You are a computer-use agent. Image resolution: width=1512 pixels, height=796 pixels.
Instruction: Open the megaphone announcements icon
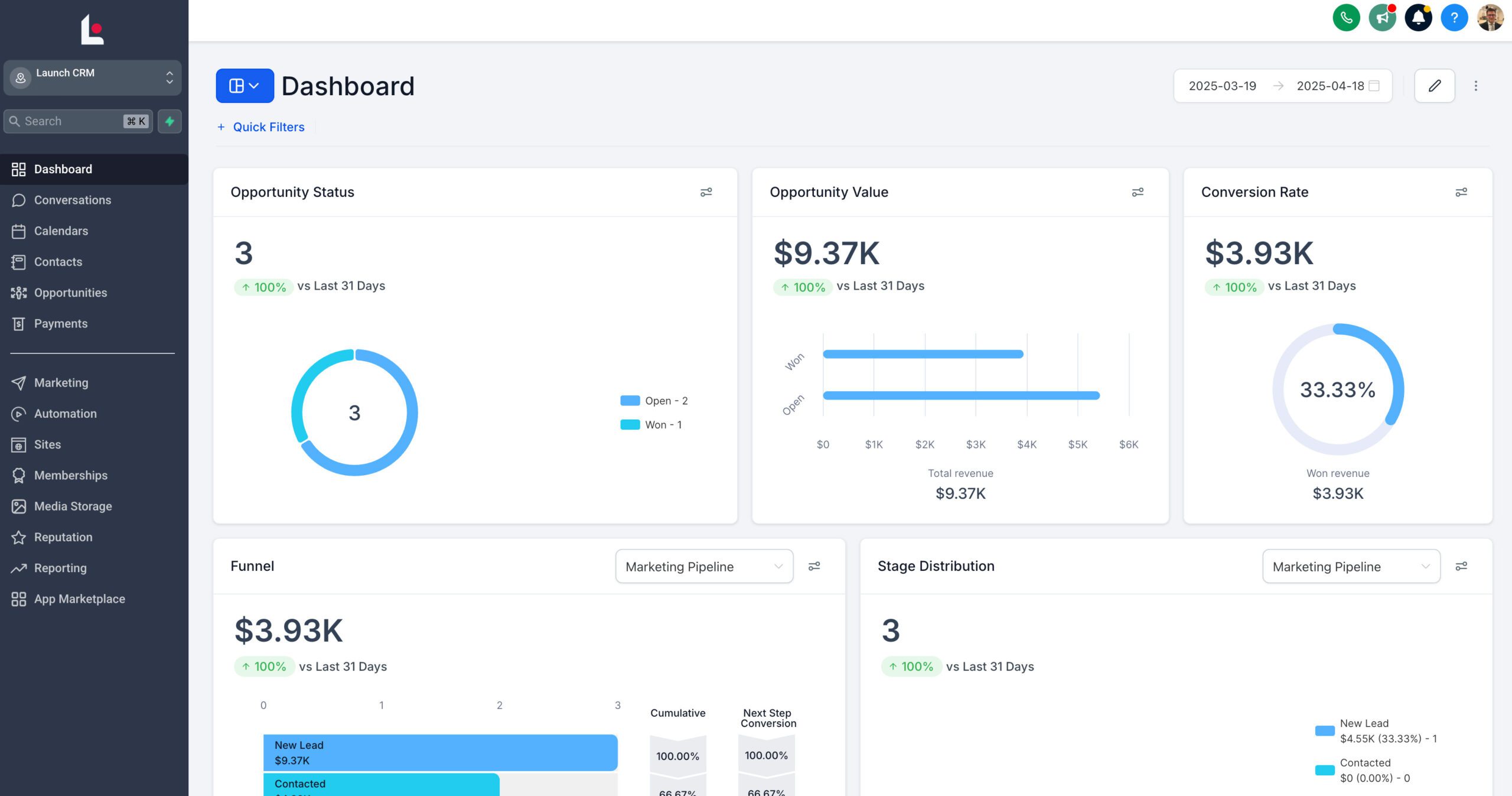coord(1382,18)
